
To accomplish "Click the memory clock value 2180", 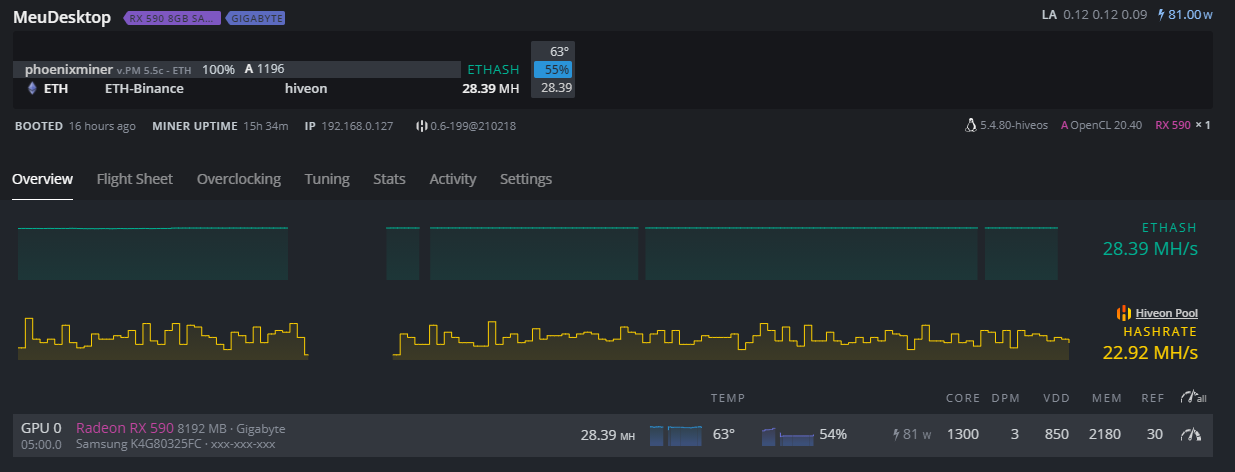I will tap(1104, 435).
